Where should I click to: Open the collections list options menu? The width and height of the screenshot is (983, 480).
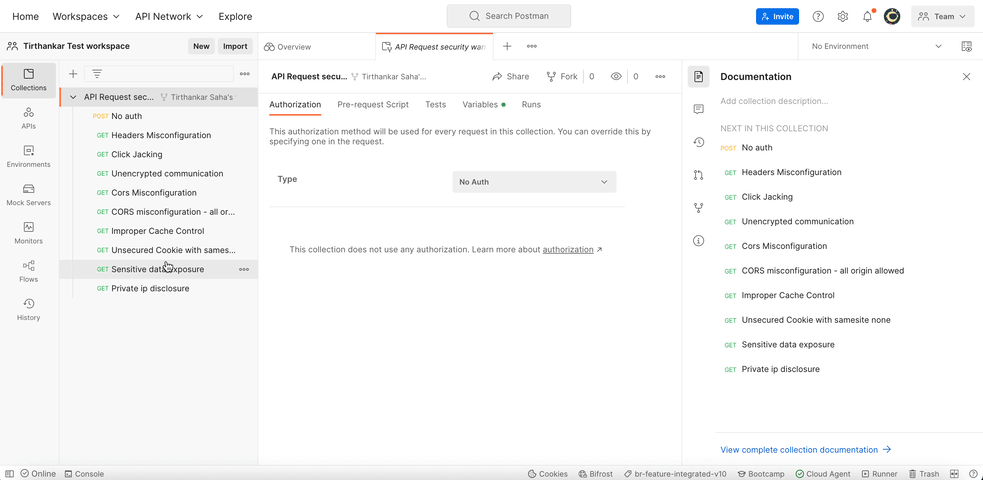(244, 74)
